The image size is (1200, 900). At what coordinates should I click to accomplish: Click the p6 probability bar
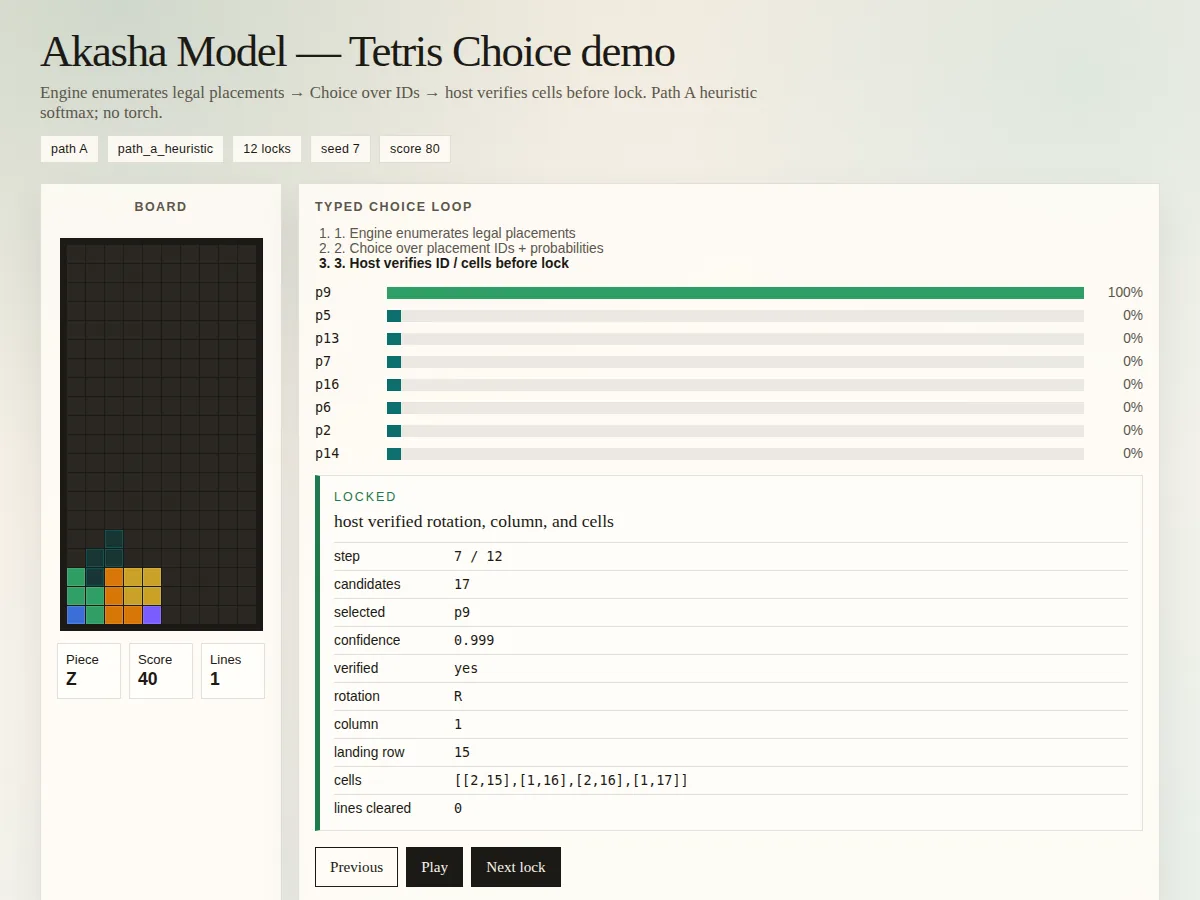point(735,408)
